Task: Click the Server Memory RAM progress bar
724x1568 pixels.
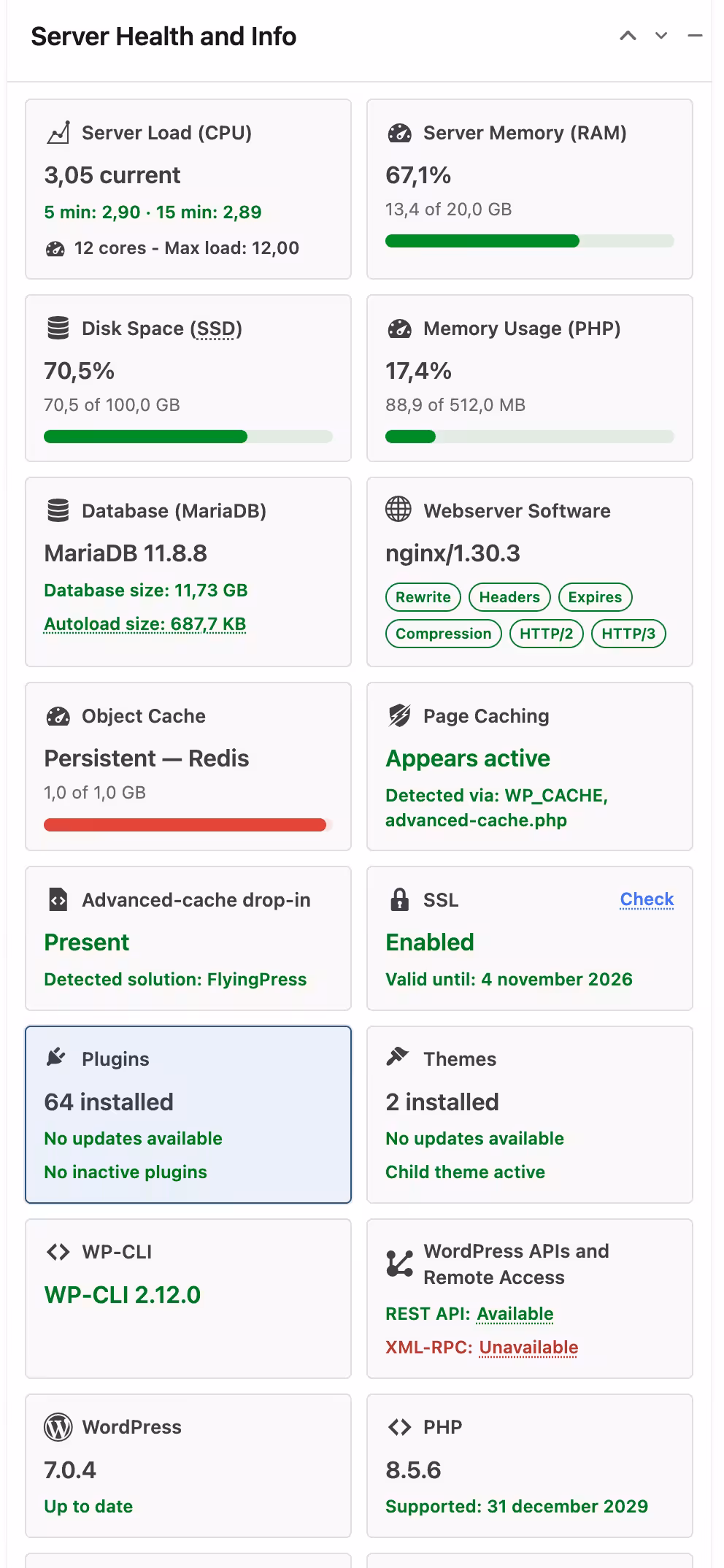Action: pos(530,241)
